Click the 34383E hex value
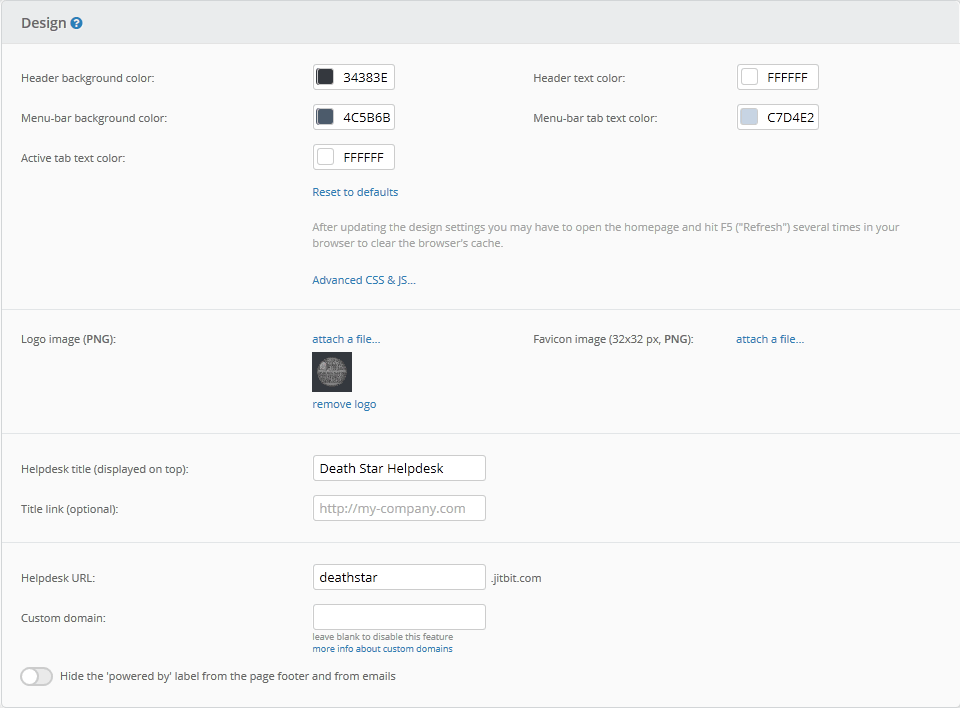Screen dimensions: 960x708 (x=366, y=76)
